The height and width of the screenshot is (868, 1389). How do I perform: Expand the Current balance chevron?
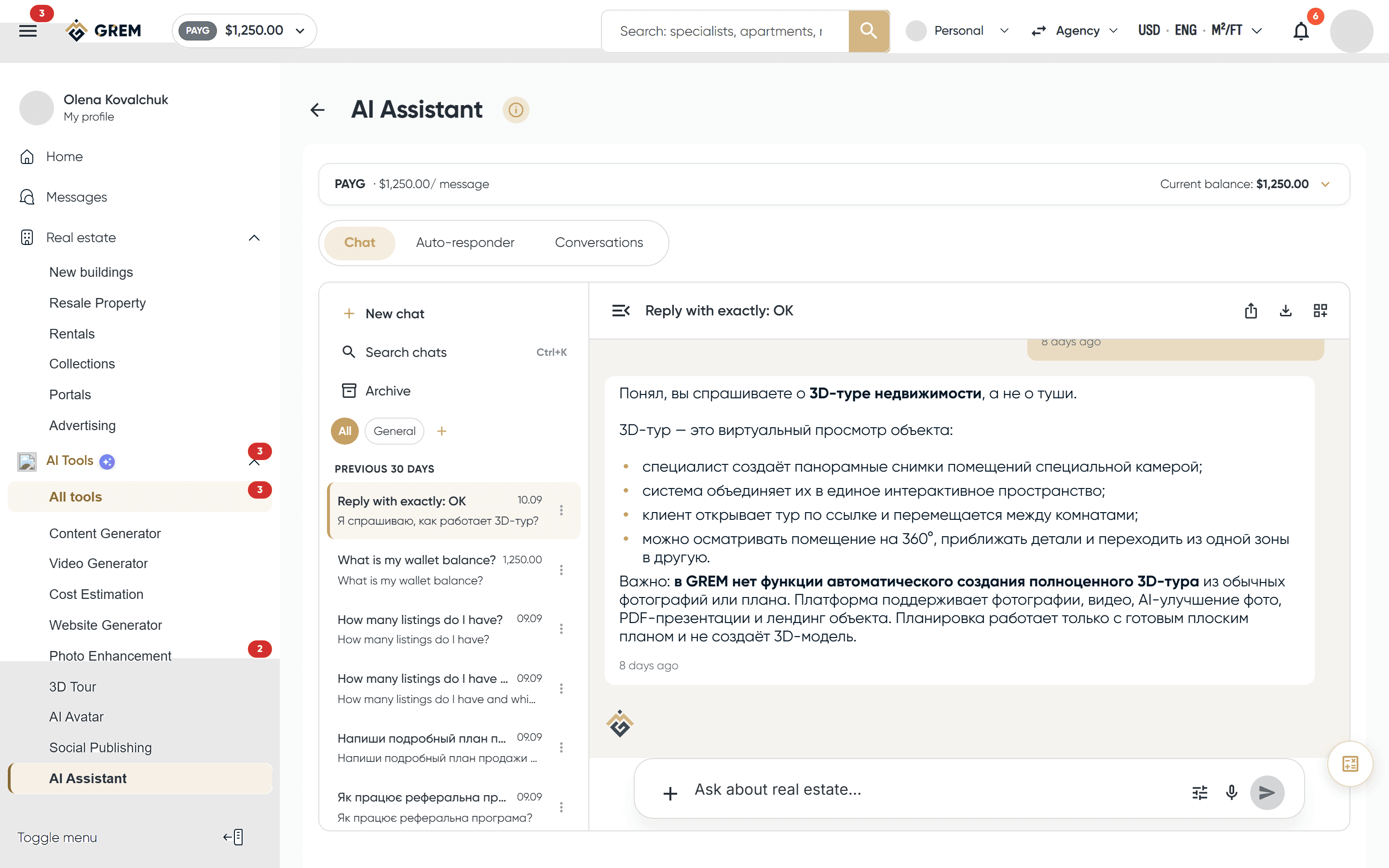[1325, 184]
